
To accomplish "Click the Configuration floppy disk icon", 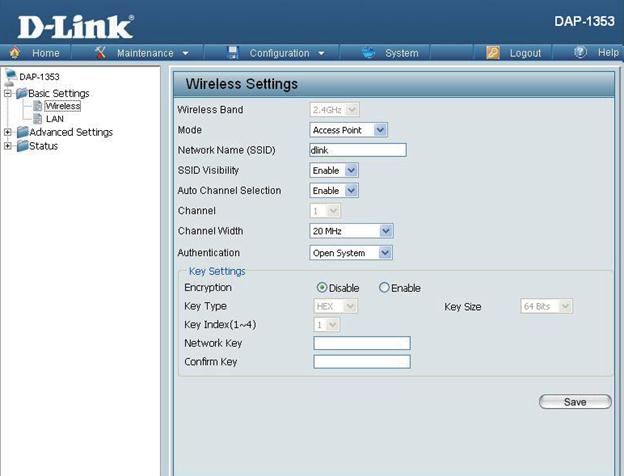I will (233, 53).
